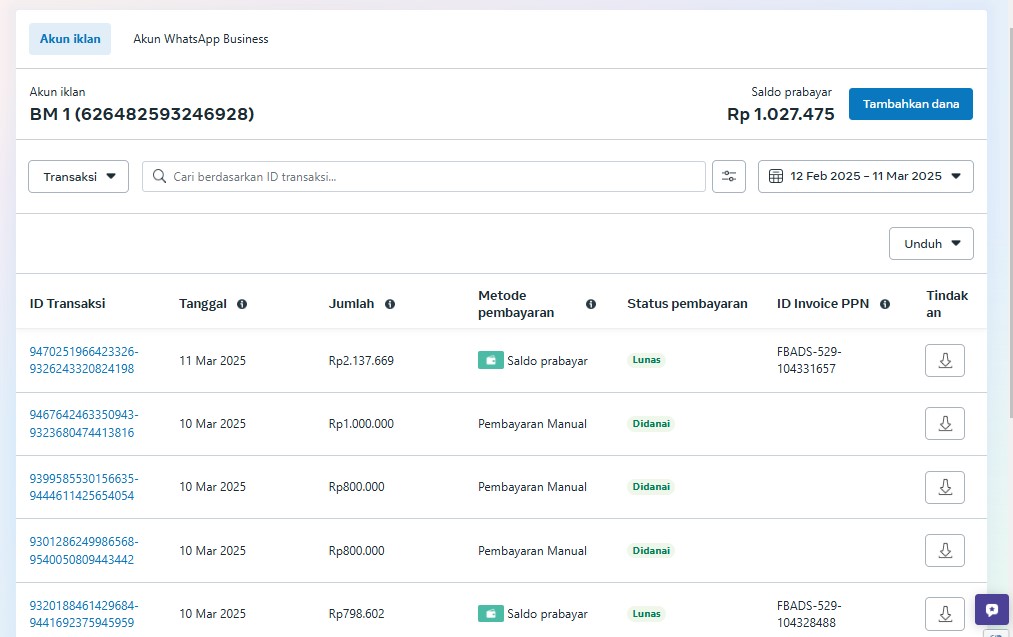
Task: Click info icon next to Jumlah
Action: pos(390,304)
